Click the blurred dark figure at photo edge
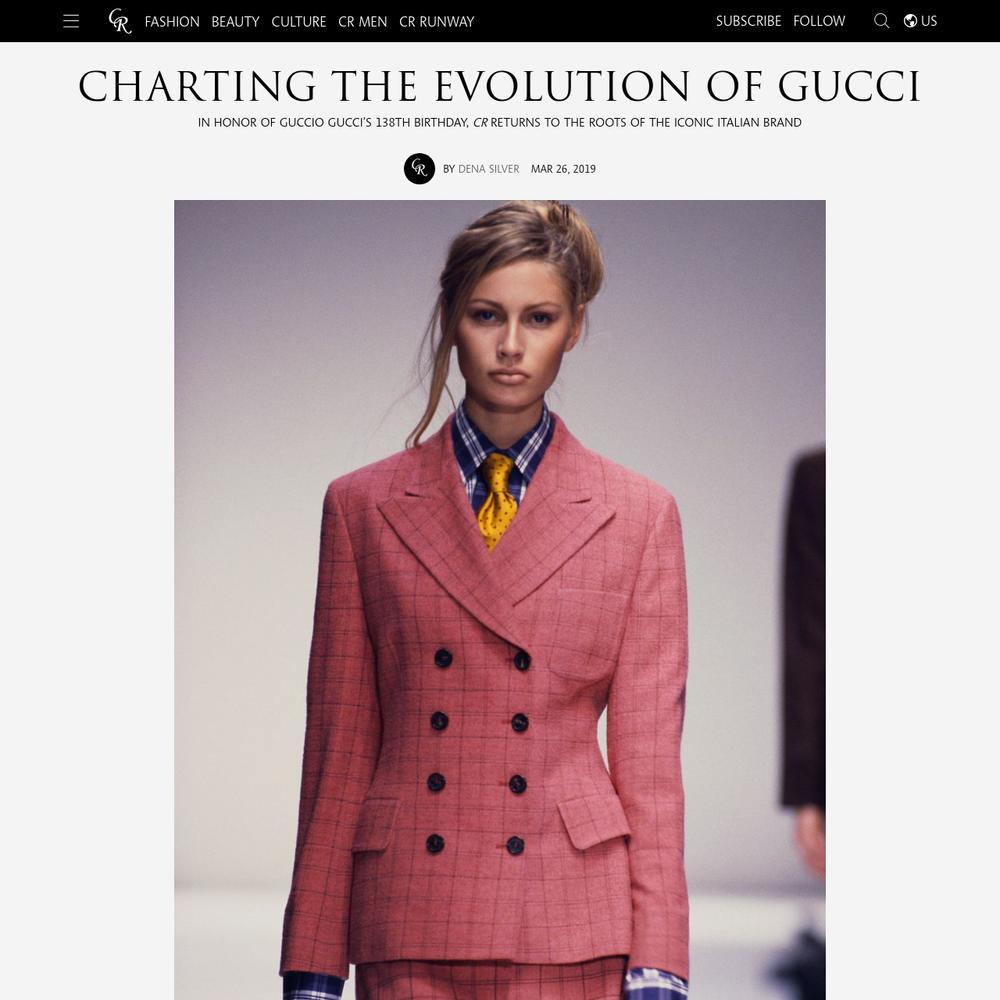Image resolution: width=1000 pixels, height=1000 pixels. click(x=803, y=721)
